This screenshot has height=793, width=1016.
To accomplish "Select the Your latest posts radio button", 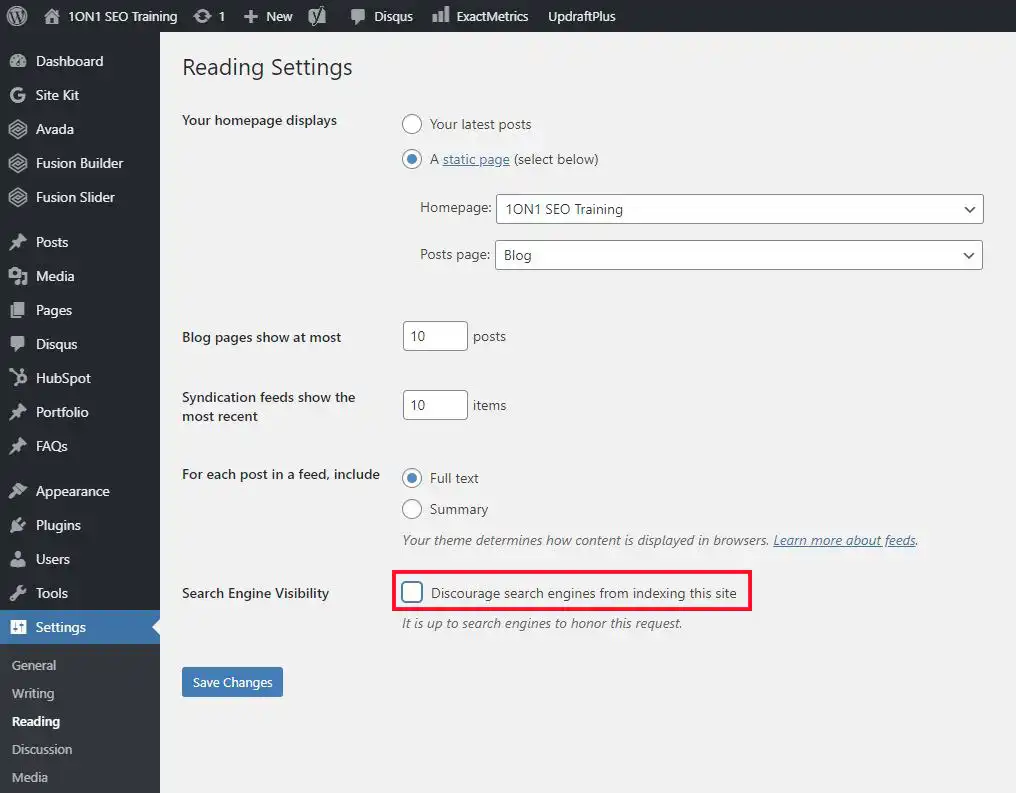I will [412, 124].
